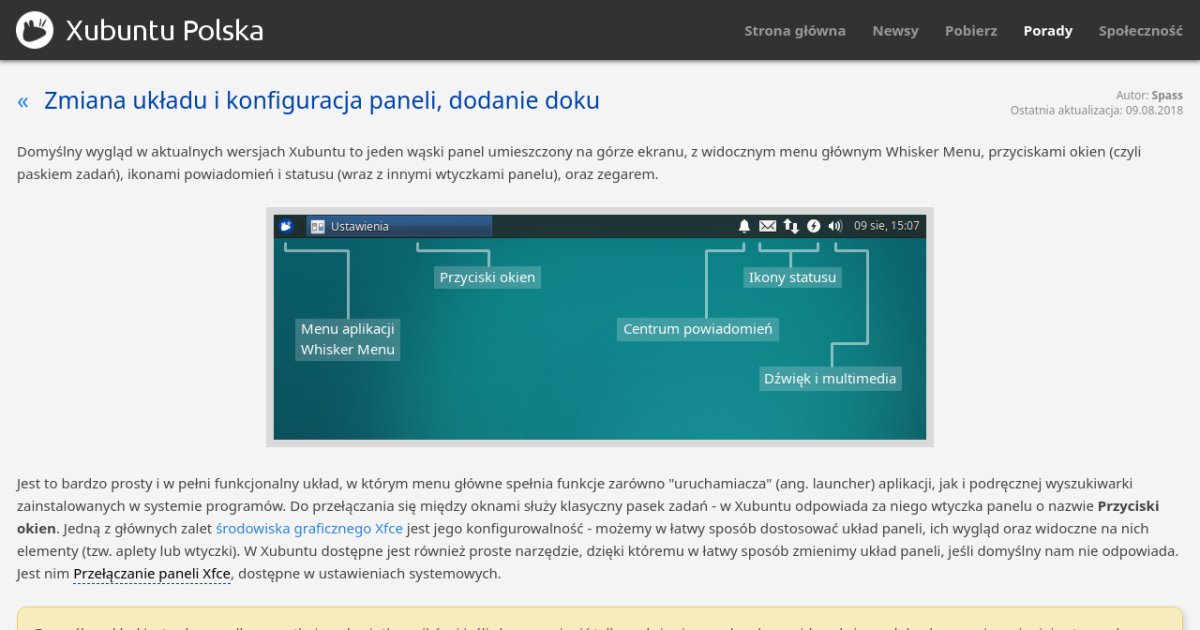Navigate to the Pobierz page
Screen dimensions: 1200x630
(x=970, y=30)
